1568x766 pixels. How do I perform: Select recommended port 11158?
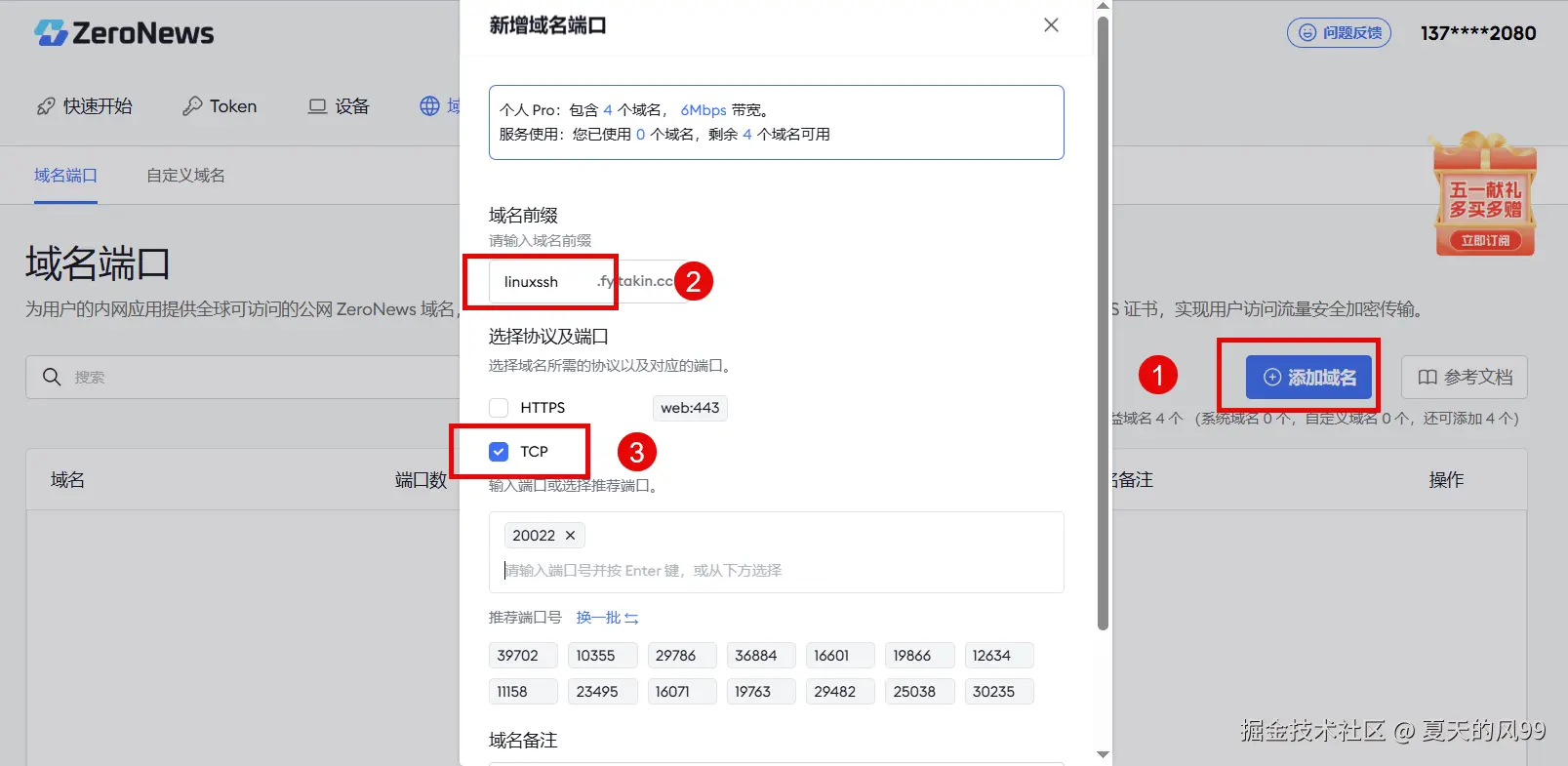(x=522, y=692)
